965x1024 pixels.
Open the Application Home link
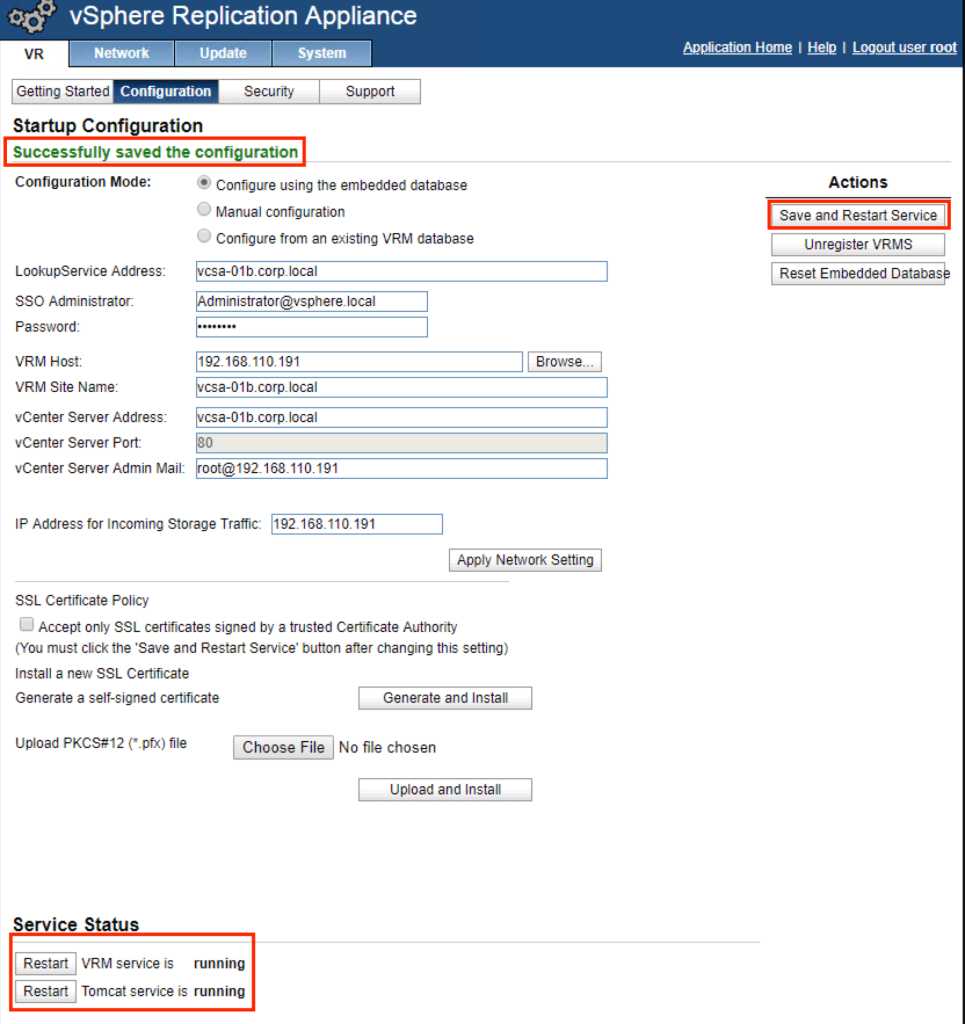click(737, 47)
